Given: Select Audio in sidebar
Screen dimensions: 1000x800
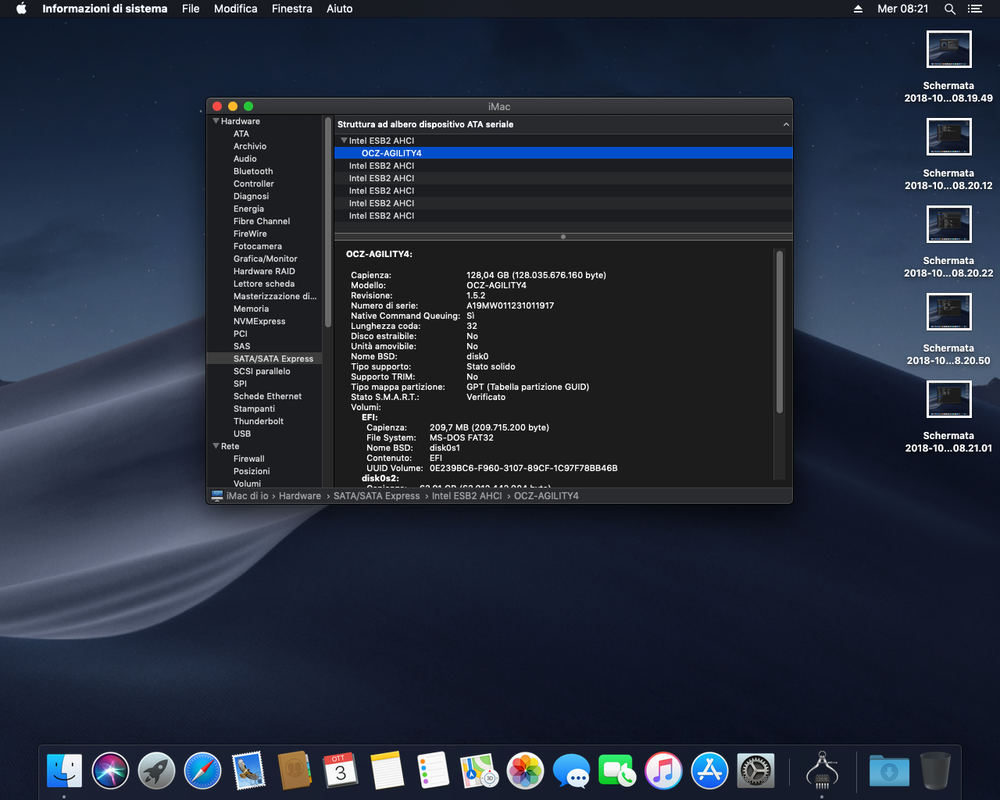Looking at the screenshot, I should (245, 159).
